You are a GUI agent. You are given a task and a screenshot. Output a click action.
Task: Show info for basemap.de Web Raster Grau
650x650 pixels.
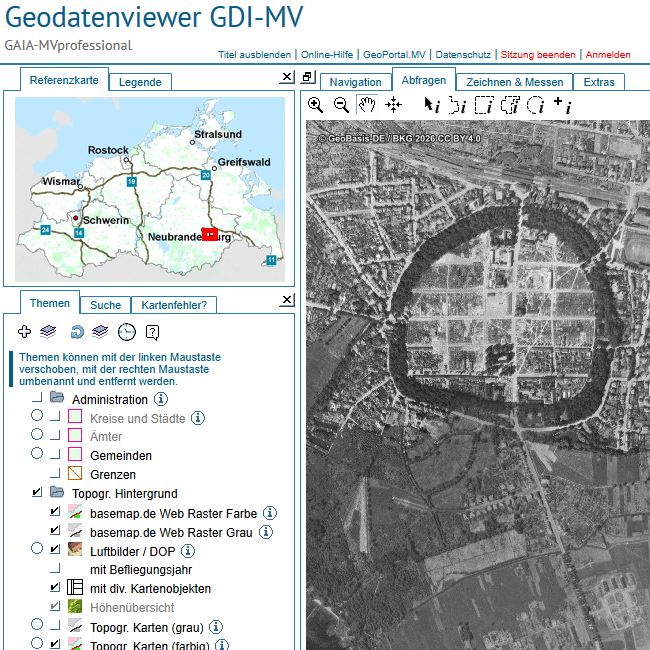click(266, 531)
